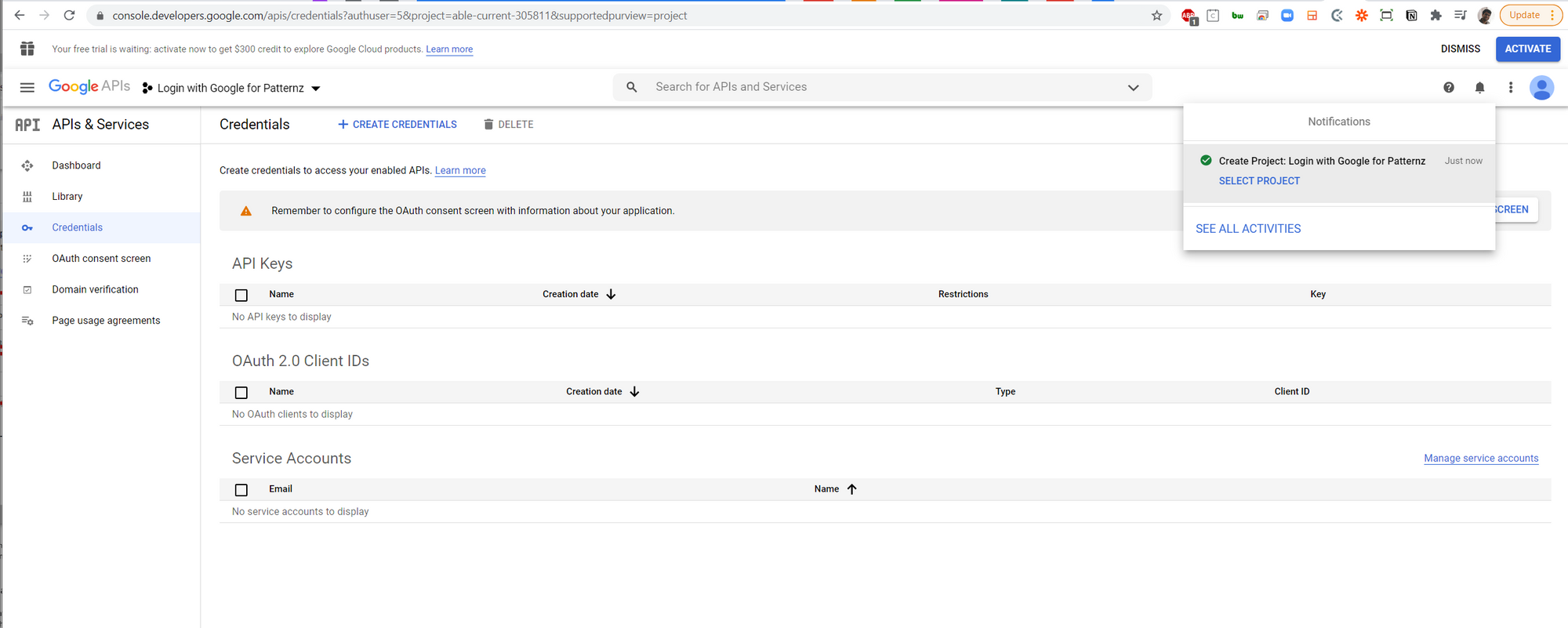Viewport: 1568px width, 628px height.
Task: Open Manage service accounts link
Action: (1481, 459)
